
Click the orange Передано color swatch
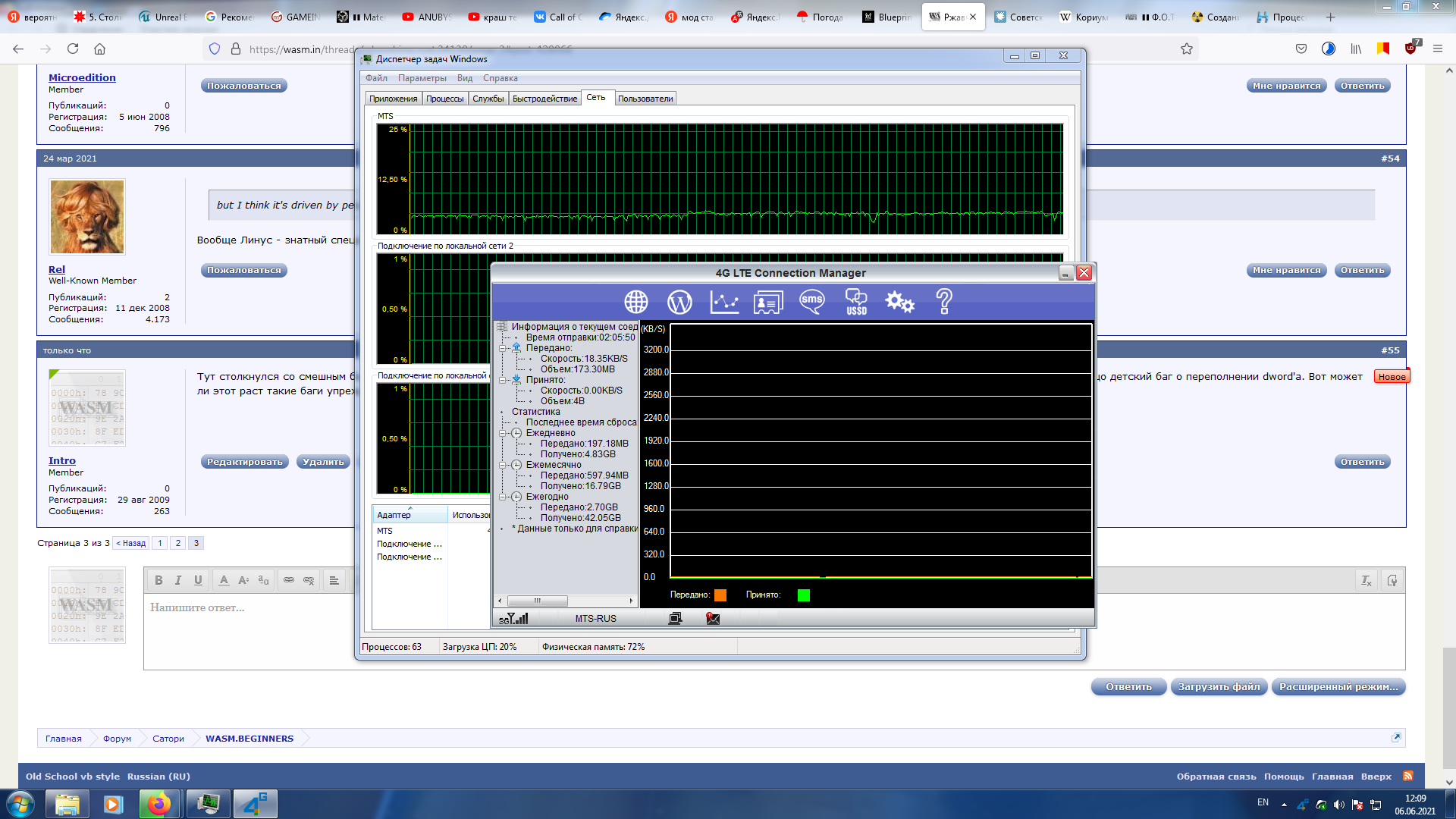tap(720, 595)
